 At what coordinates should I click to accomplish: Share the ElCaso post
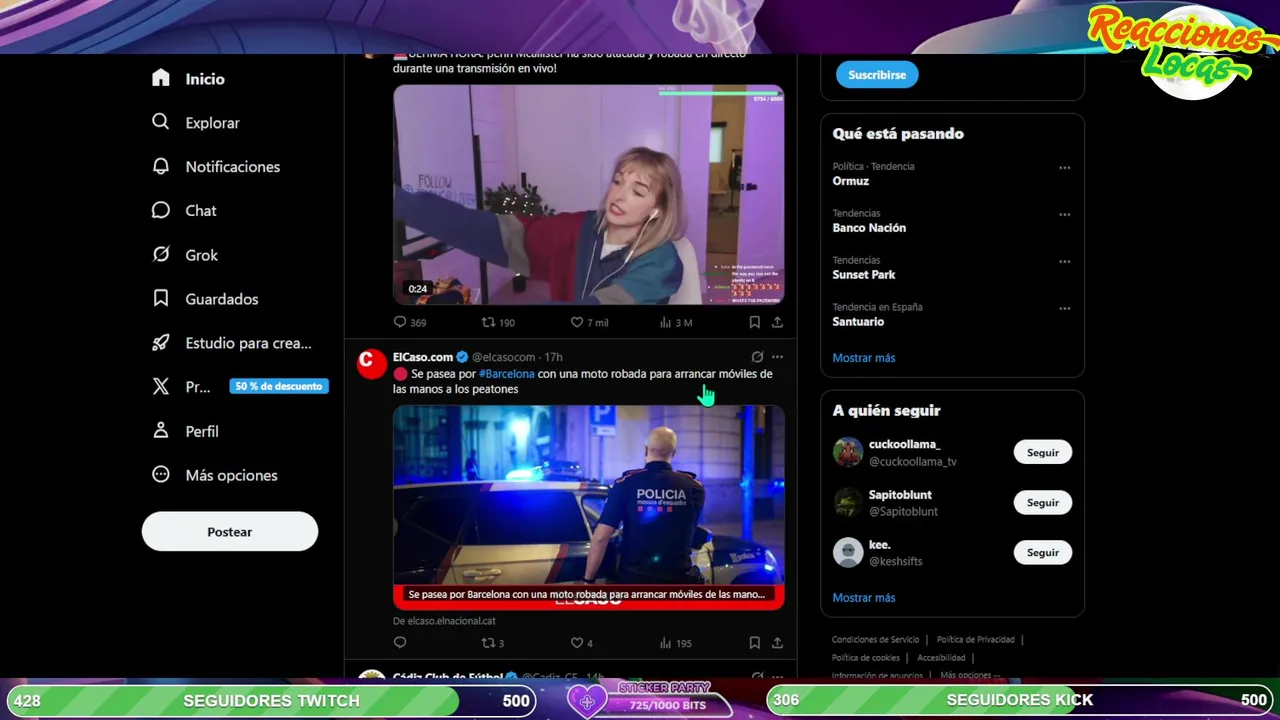[x=777, y=643]
